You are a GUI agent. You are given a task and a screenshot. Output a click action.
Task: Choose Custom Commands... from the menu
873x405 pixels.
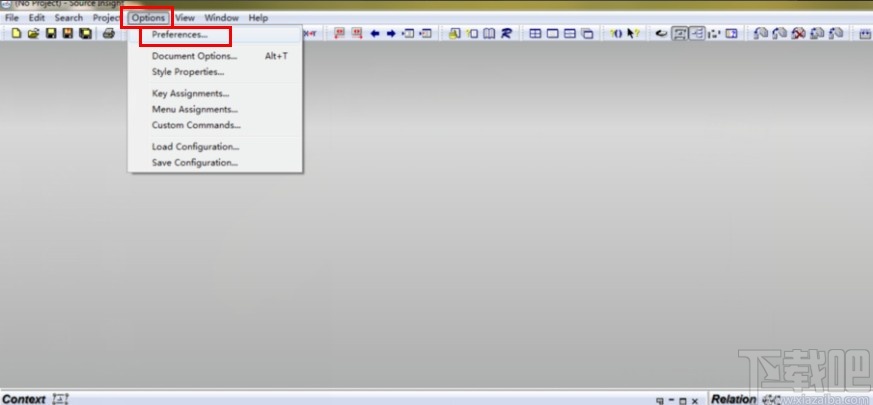click(215, 125)
